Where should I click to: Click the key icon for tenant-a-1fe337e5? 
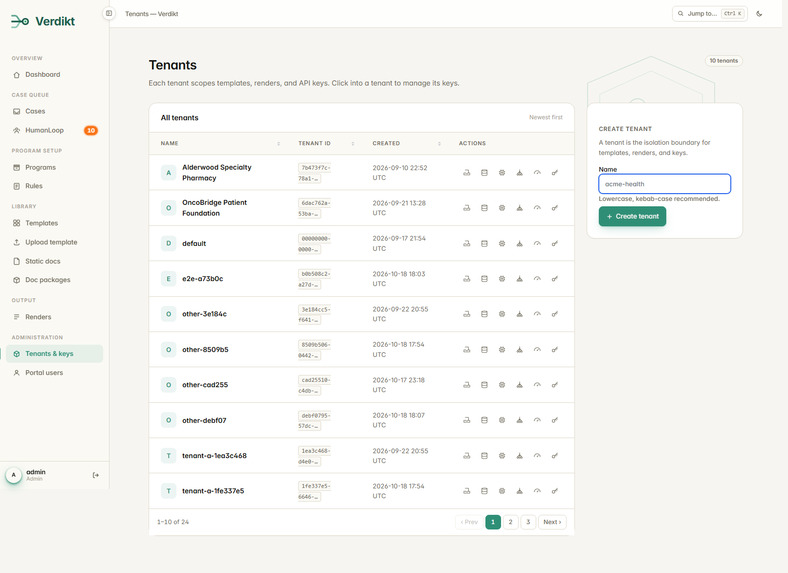point(554,491)
